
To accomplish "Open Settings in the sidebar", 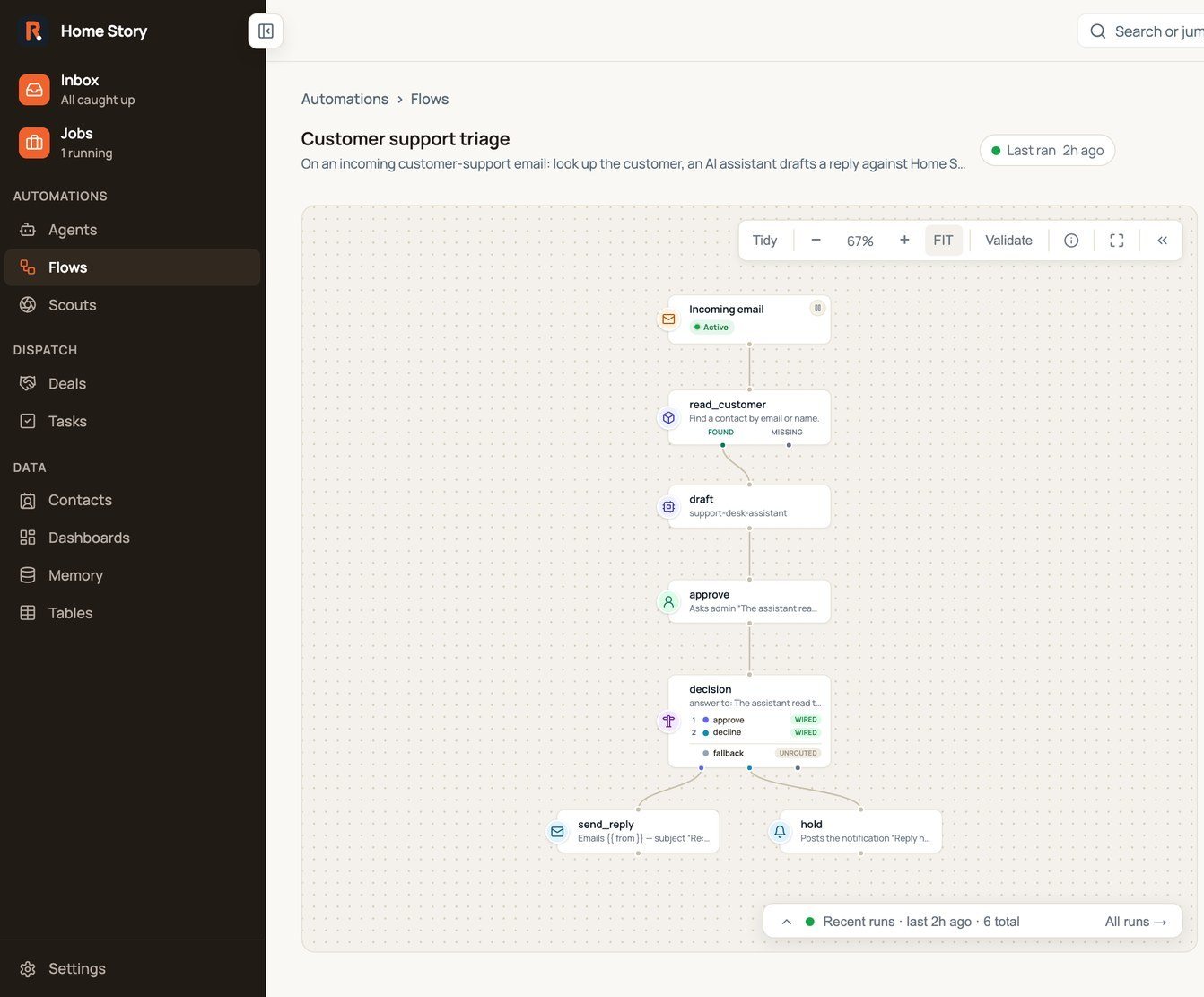I will 132,969.
